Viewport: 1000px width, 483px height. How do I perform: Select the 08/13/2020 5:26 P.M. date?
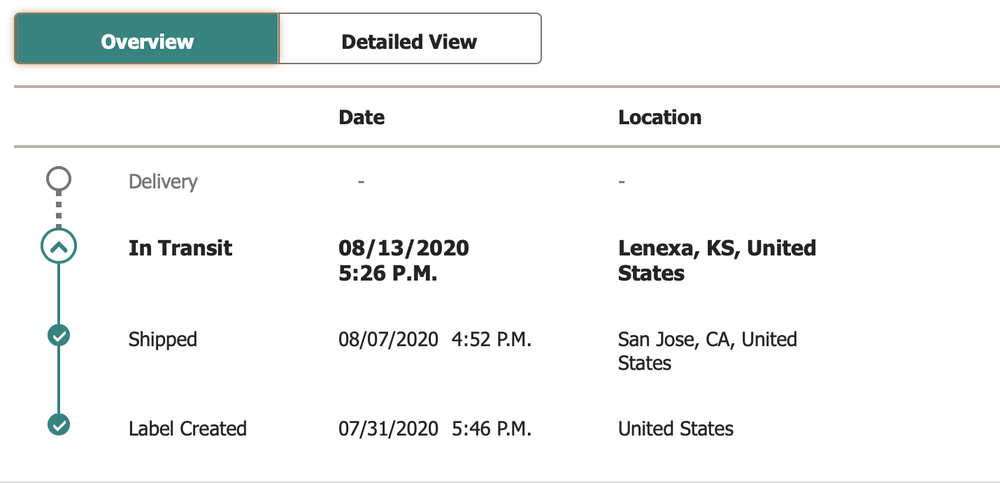[403, 260]
